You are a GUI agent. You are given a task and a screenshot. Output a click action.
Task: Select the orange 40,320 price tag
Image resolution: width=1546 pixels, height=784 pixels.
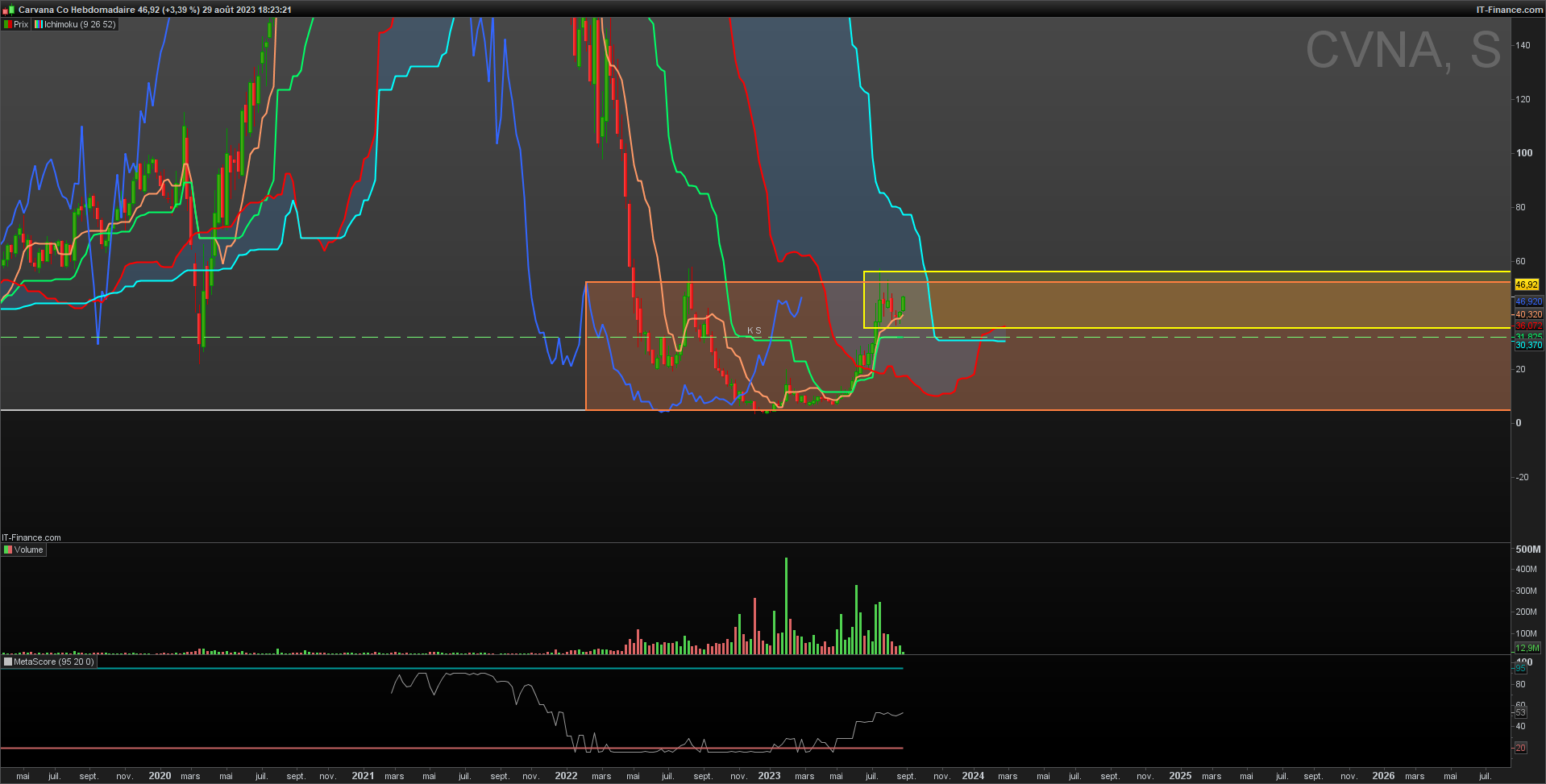(x=1528, y=314)
